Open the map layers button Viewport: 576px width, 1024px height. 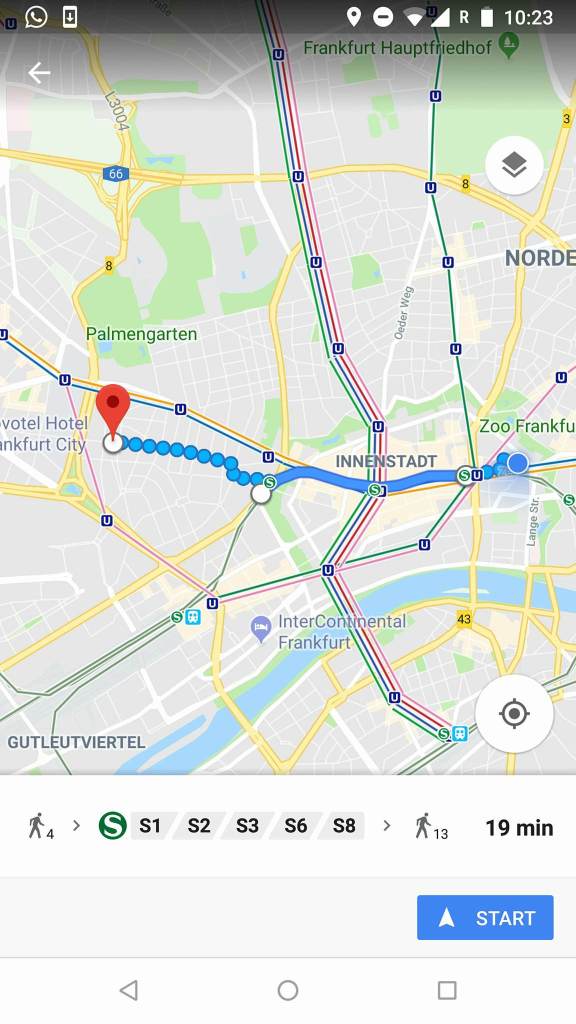click(515, 165)
